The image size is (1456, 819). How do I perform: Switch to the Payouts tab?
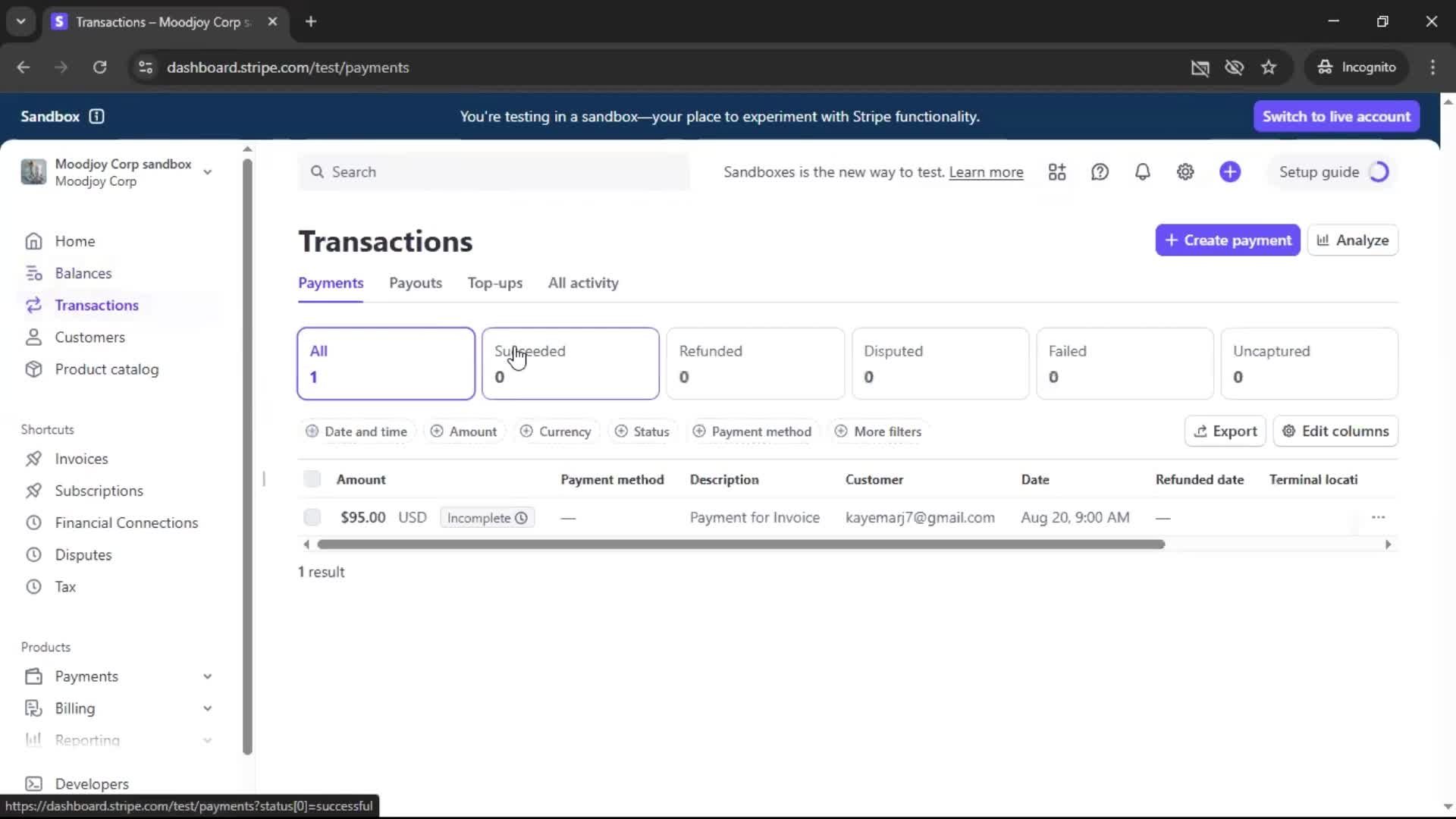point(415,283)
